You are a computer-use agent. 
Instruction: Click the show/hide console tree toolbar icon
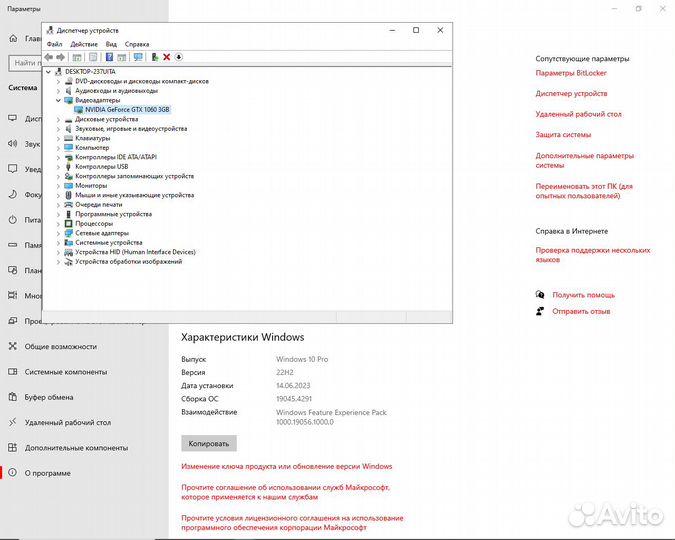click(77, 57)
